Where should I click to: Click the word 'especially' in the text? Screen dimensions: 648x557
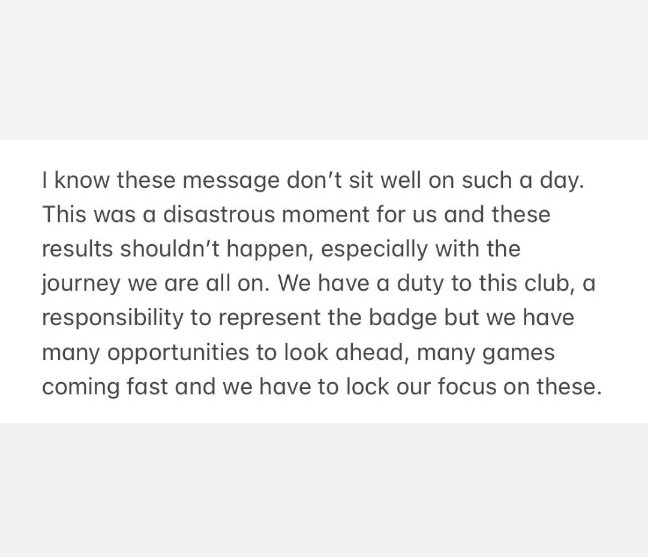pos(374,250)
